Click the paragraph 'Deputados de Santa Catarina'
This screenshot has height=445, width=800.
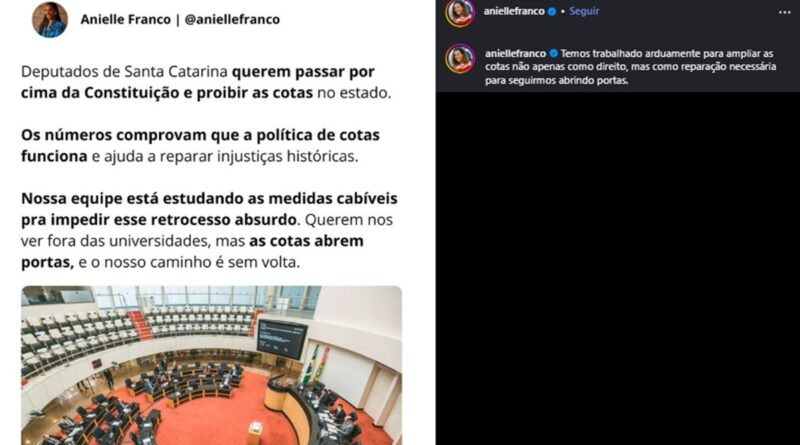tap(206, 82)
